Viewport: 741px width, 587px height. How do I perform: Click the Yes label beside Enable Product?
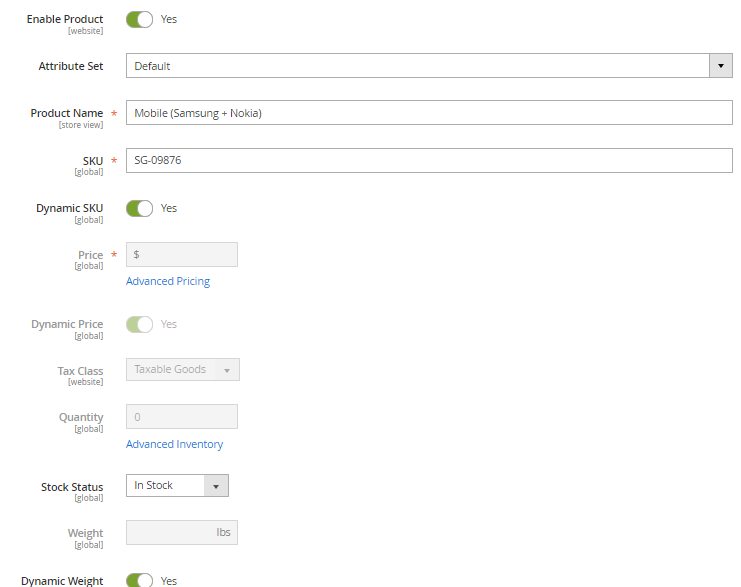pos(169,19)
